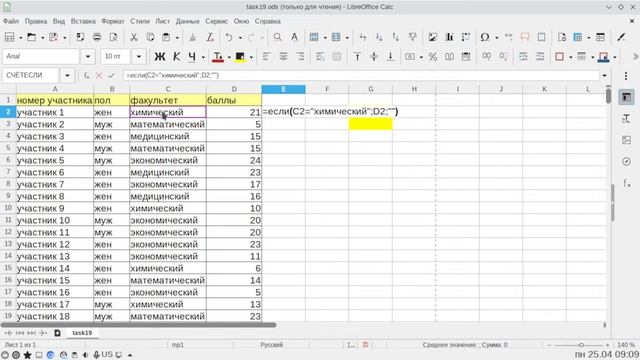640x360 pixels.
Task: Open the font name dropdown arrow
Action: tap(88, 57)
